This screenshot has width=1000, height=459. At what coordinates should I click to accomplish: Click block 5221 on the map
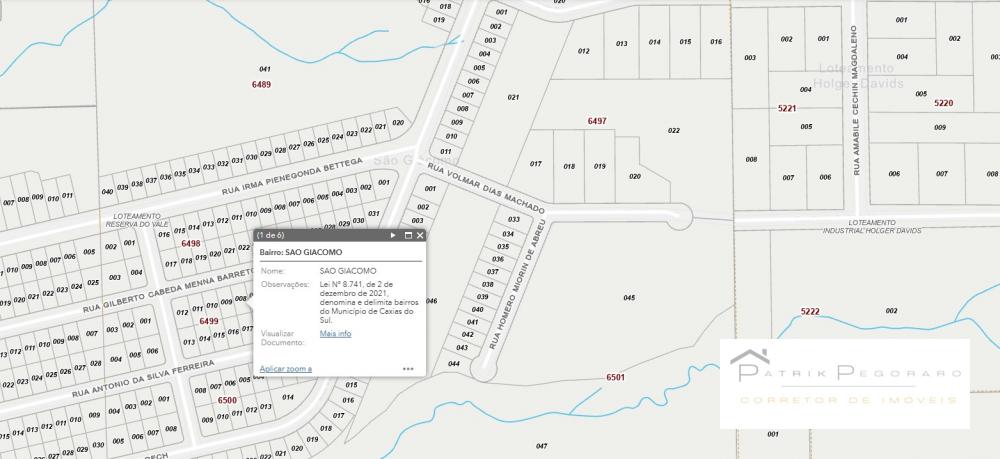click(x=787, y=108)
